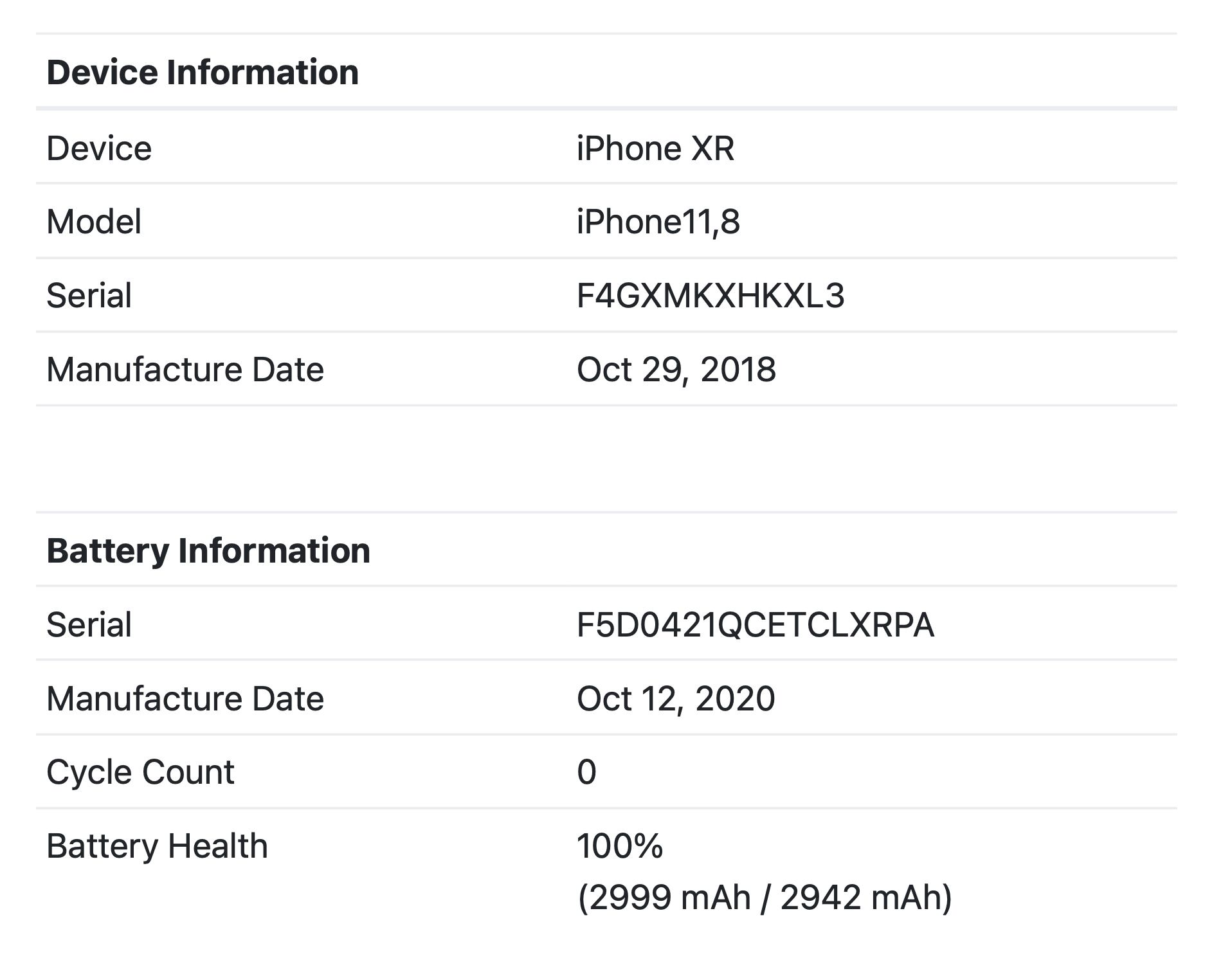This screenshot has width=1232, height=958.
Task: Click the Model label
Action: (94, 222)
